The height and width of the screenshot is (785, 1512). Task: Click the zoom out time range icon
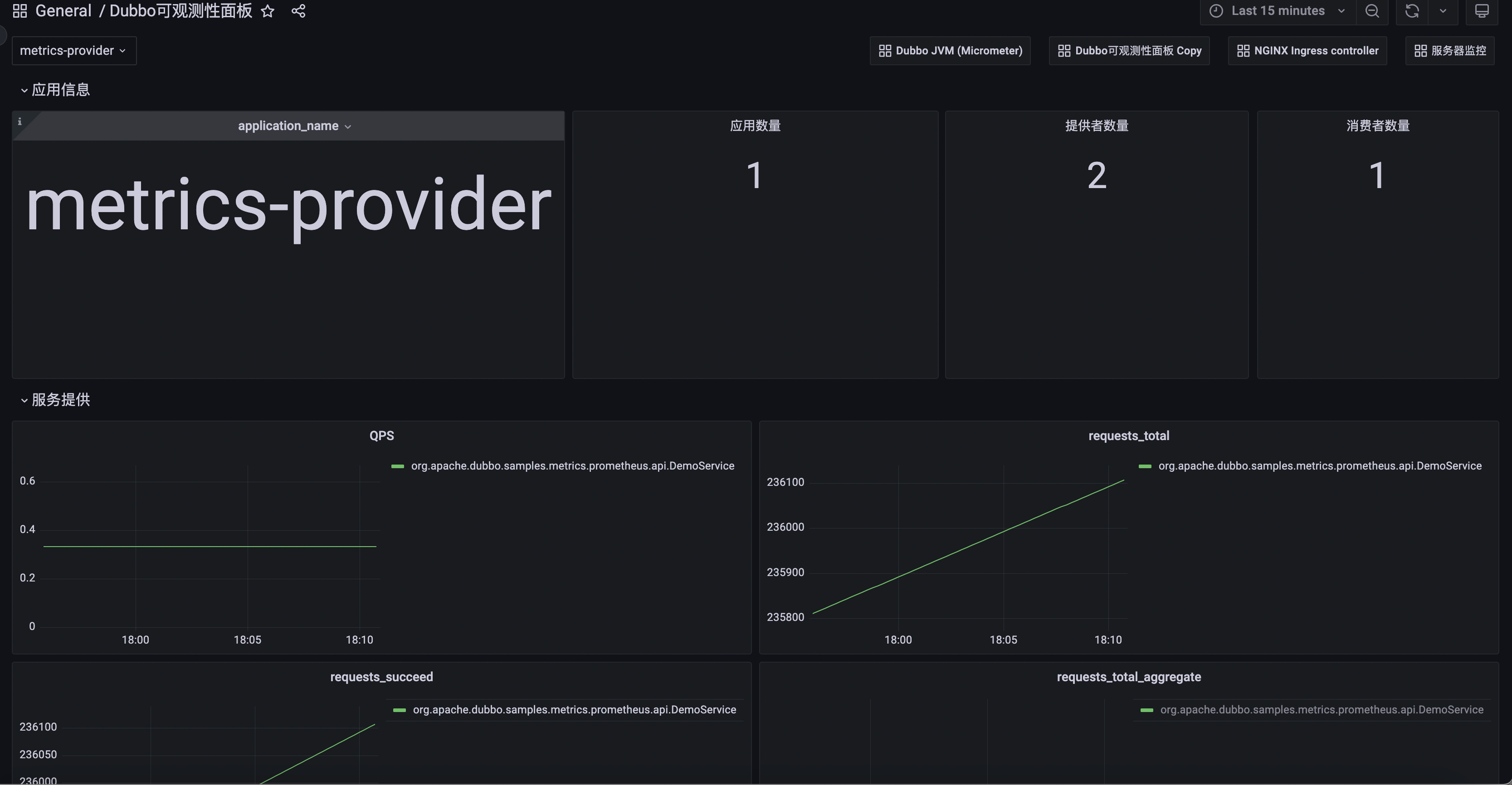point(1372,11)
